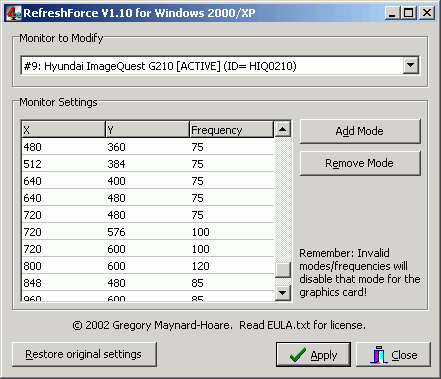
Task: Select the 480 x 360 mode row
Action: click(148, 147)
